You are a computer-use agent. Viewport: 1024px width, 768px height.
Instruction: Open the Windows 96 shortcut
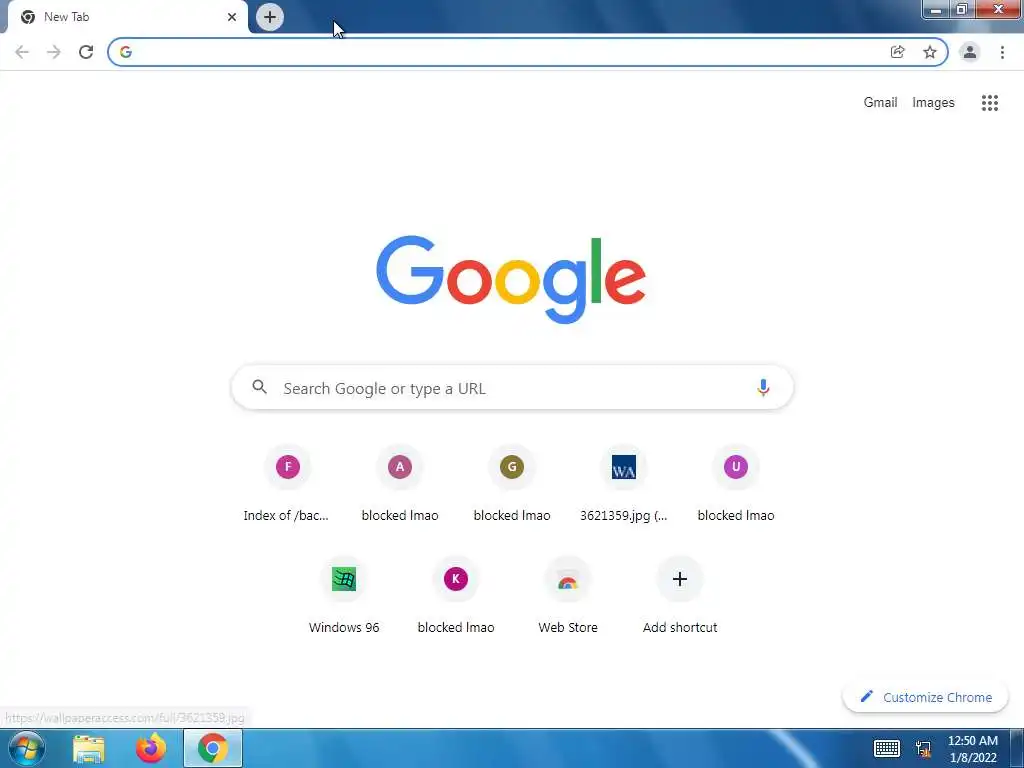[x=344, y=596]
